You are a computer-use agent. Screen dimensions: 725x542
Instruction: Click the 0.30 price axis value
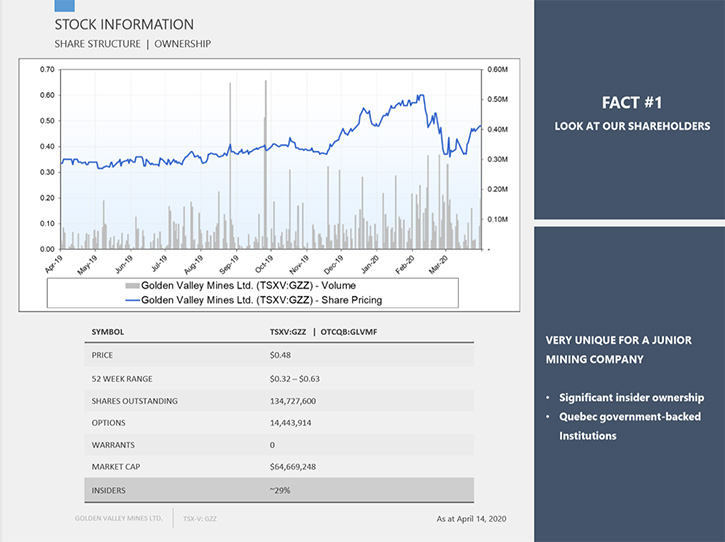coord(47,172)
